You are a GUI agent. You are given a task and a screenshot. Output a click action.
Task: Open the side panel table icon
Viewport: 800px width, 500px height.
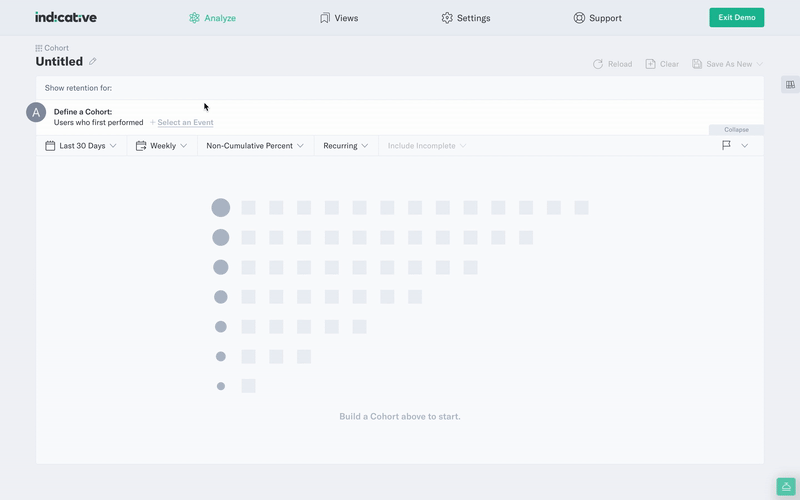point(790,85)
